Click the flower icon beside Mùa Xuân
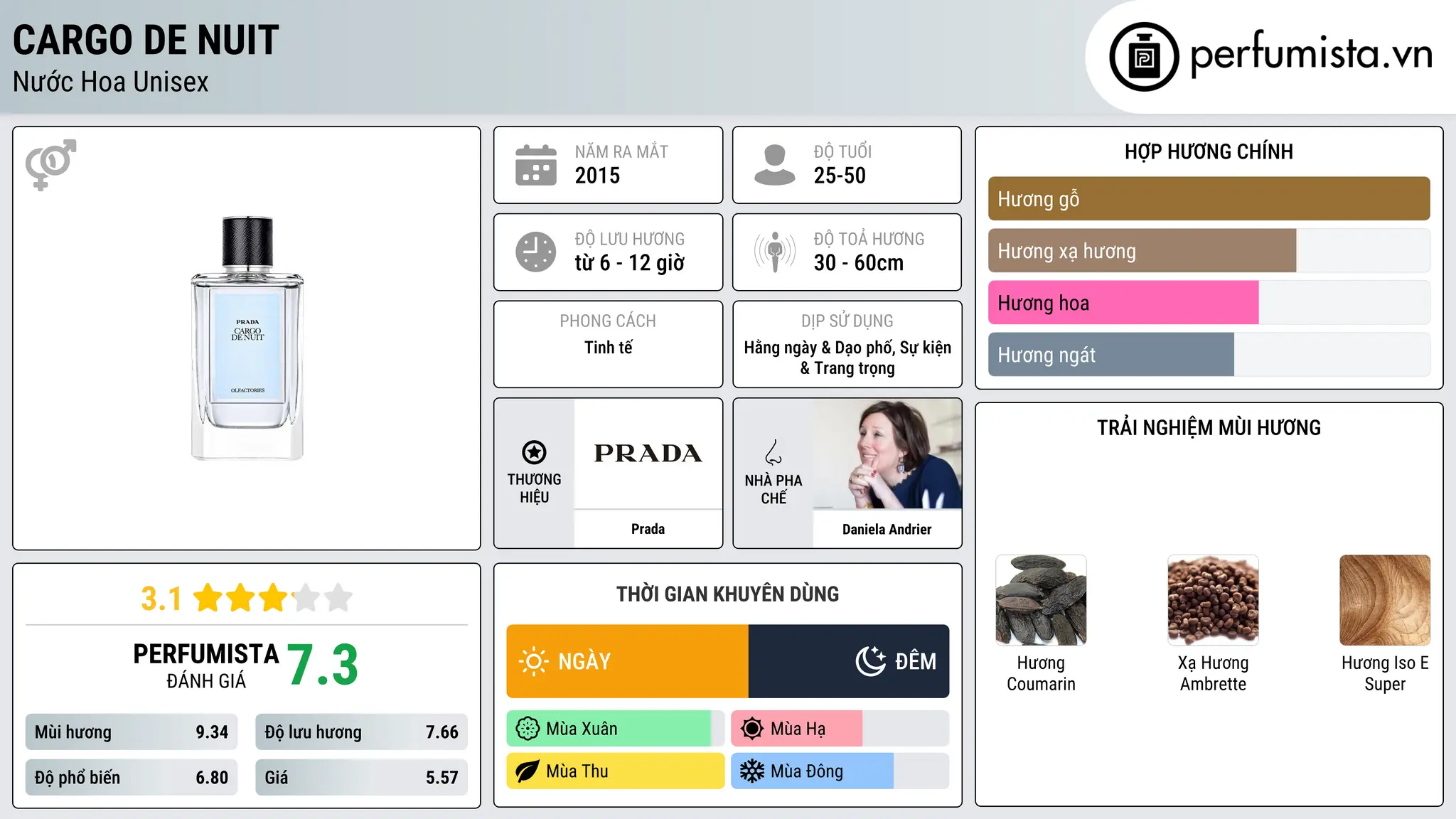Image resolution: width=1456 pixels, height=819 pixels. (528, 729)
